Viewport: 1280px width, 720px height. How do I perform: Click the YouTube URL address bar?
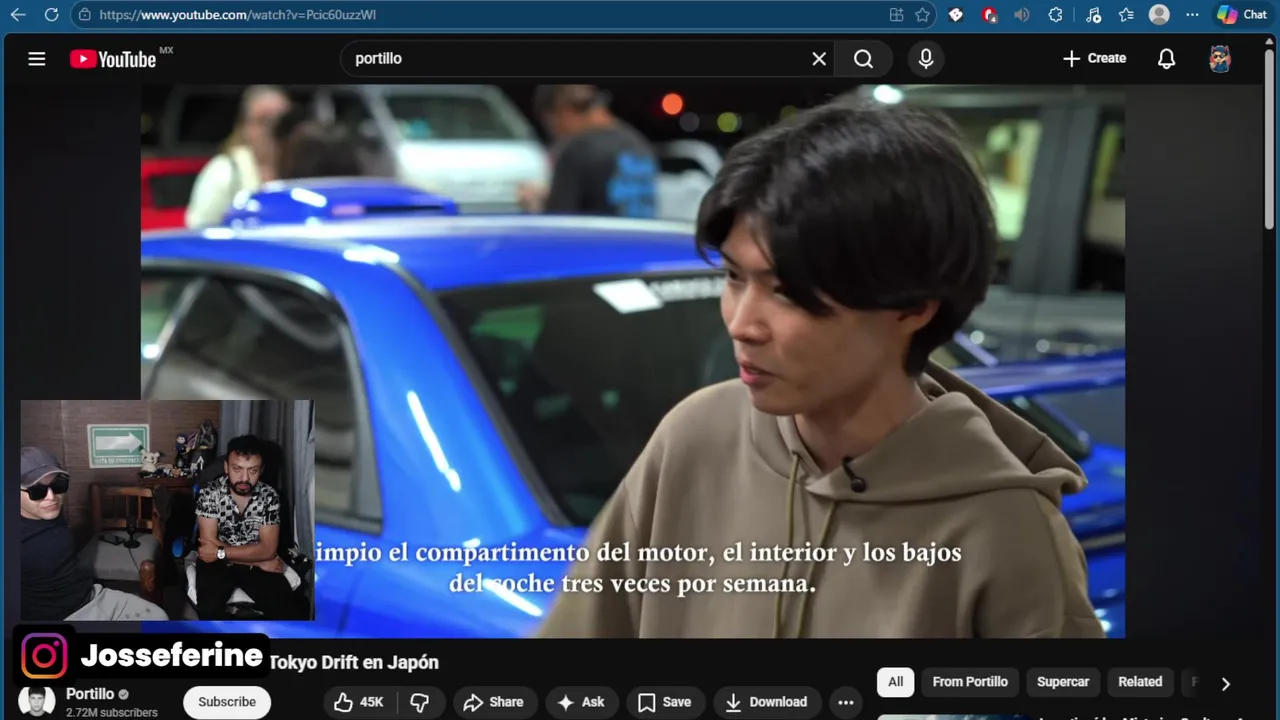[x=480, y=15]
